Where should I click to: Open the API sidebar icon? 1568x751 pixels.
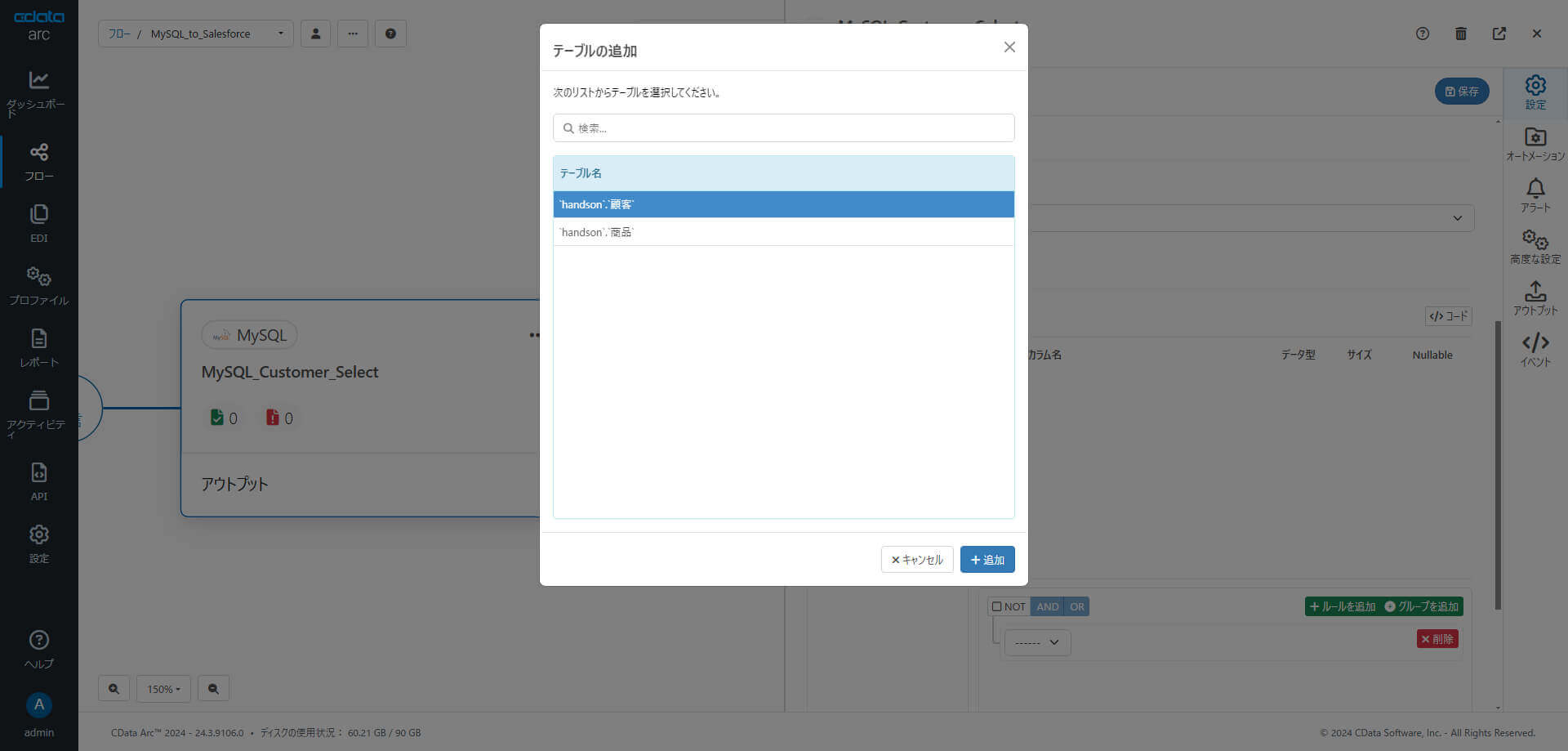point(38,473)
